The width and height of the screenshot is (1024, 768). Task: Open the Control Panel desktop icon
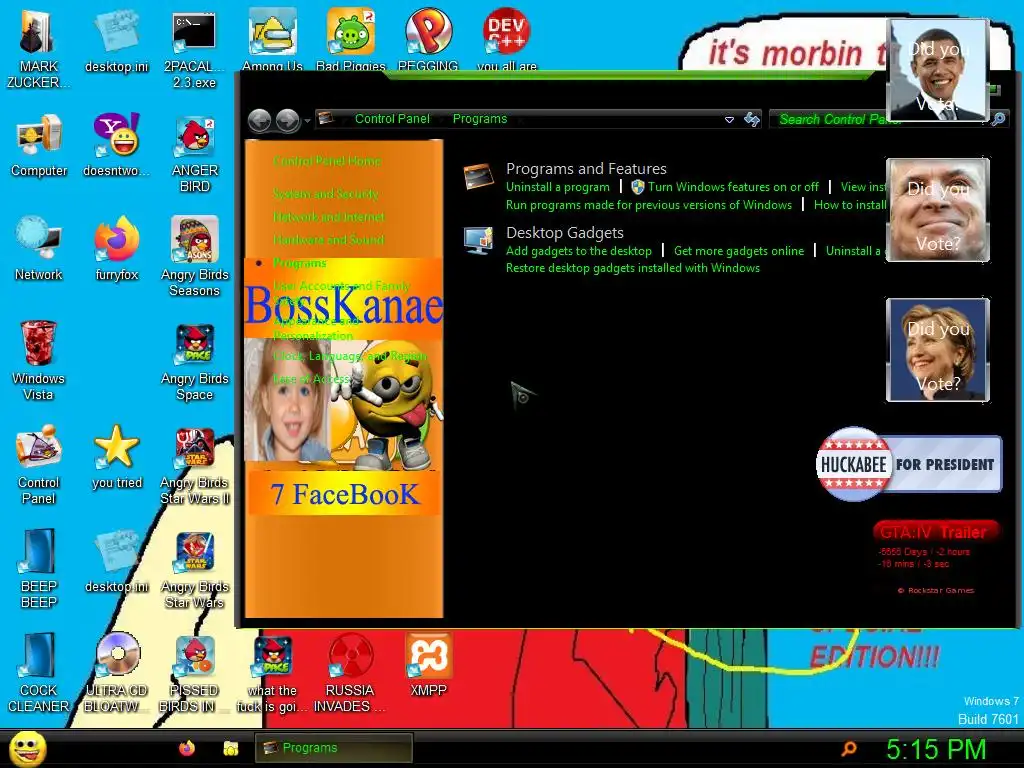39,465
